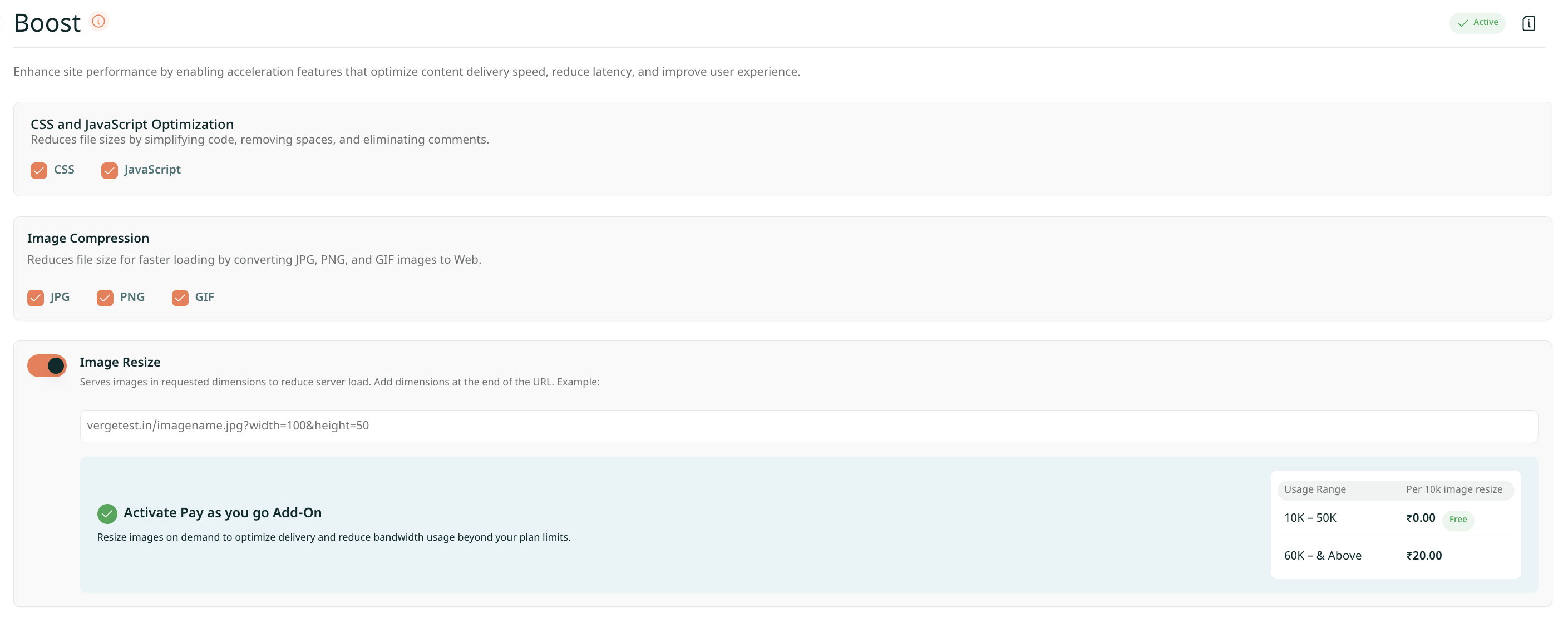The height and width of the screenshot is (633, 1568).
Task: Click the Image Resize heading label
Action: click(120, 362)
